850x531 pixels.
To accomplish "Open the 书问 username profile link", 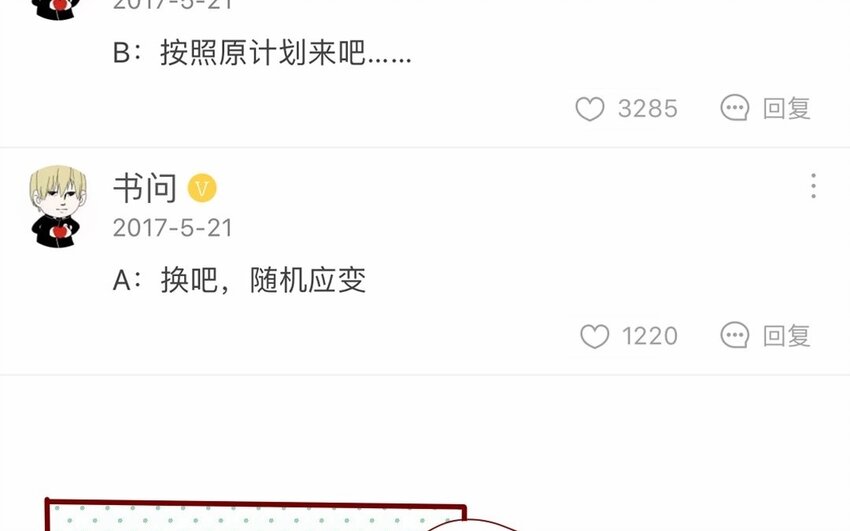I will [145, 188].
